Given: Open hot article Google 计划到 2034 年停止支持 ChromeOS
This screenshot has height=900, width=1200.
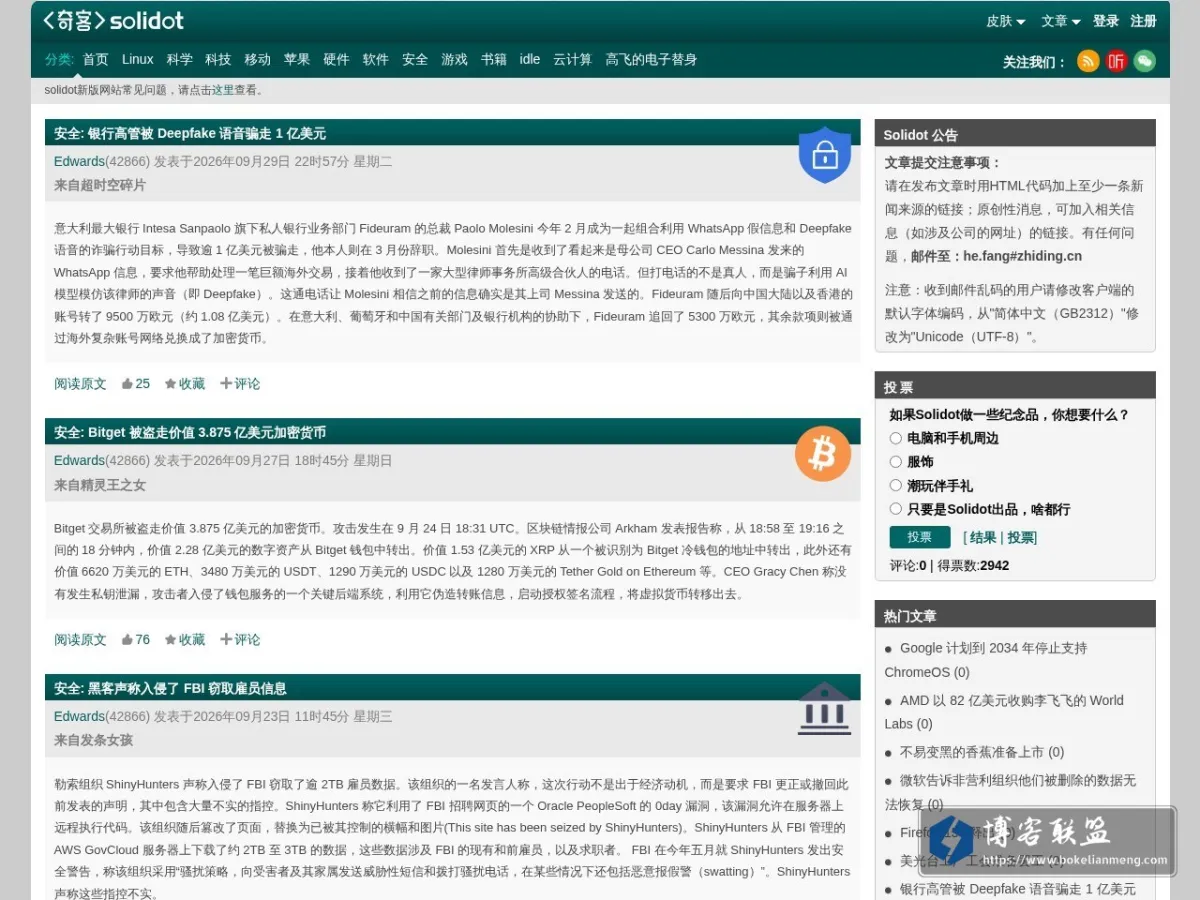Looking at the screenshot, I should point(985,660).
